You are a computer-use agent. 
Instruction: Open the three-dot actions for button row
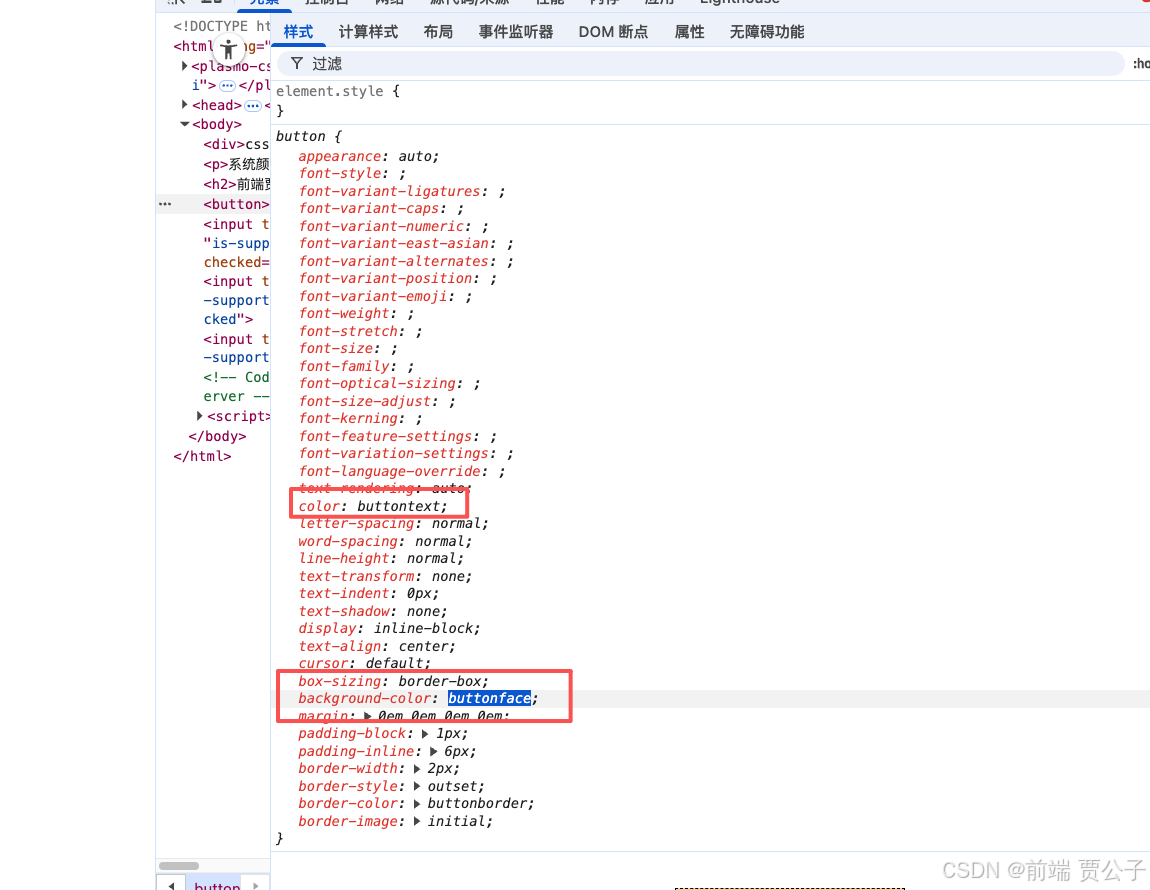(x=165, y=204)
